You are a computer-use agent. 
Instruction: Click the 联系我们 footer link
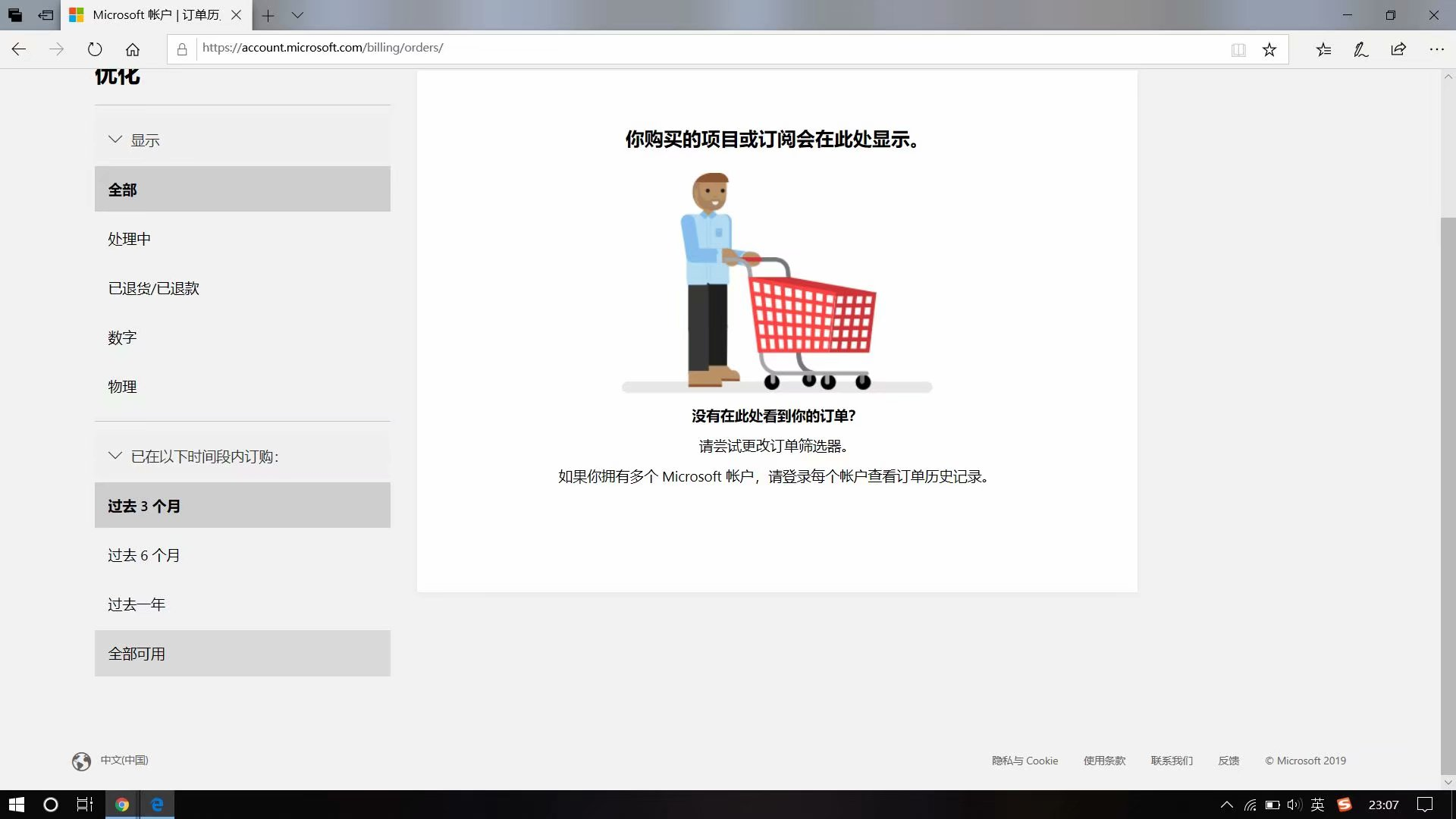pyautogui.click(x=1172, y=761)
